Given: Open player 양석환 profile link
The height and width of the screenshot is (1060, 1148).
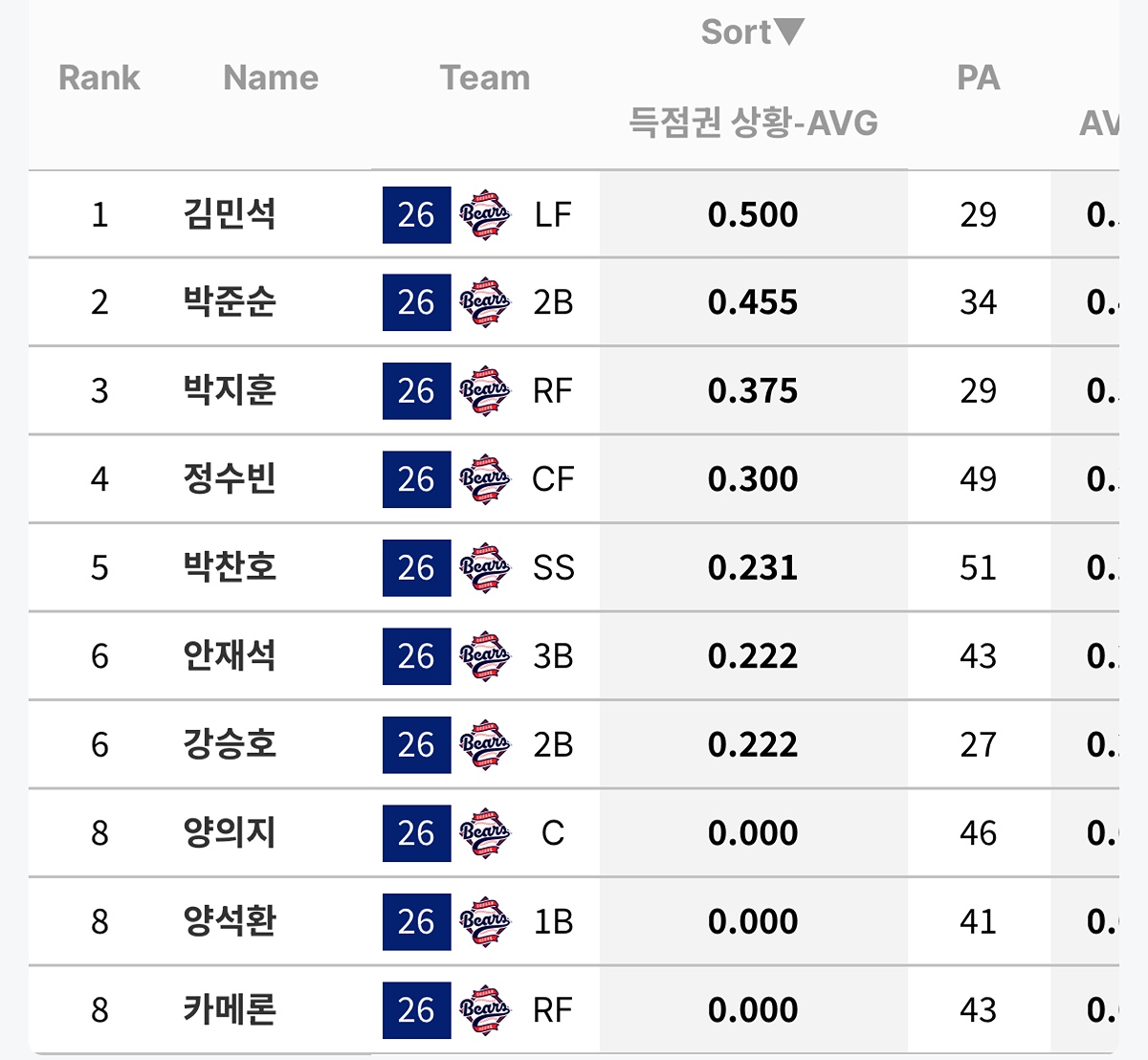Looking at the screenshot, I should [x=230, y=921].
